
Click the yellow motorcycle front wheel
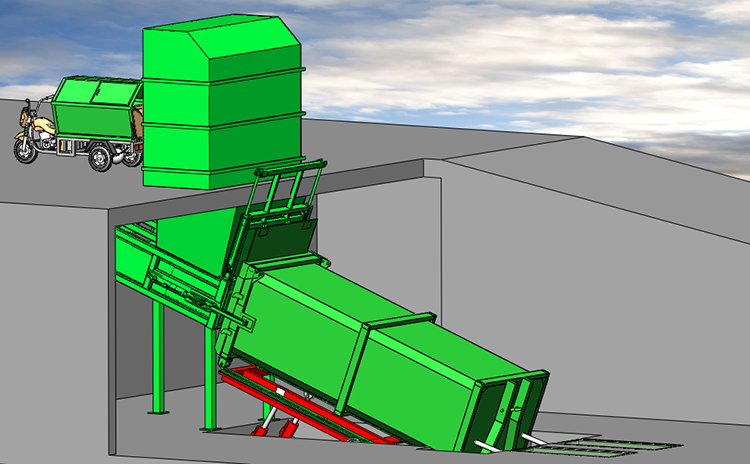[x=25, y=151]
